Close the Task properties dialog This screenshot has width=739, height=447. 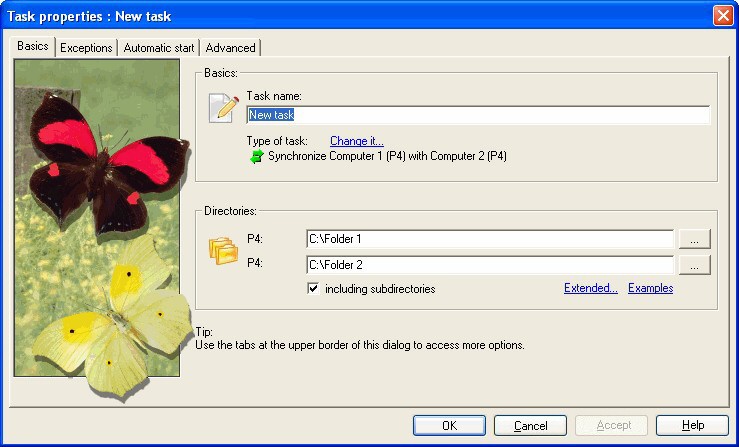tap(723, 16)
